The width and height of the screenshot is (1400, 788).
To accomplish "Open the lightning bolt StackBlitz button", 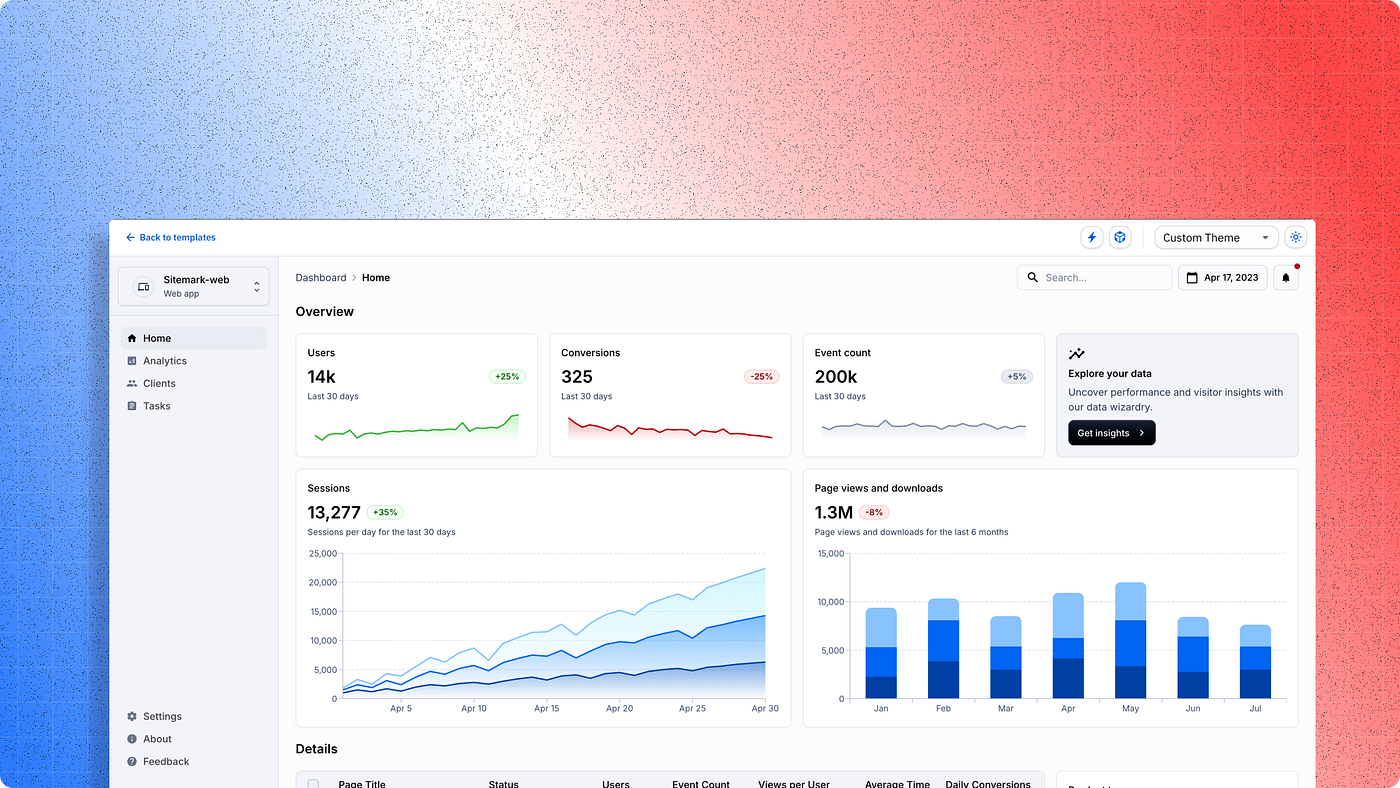I will pyautogui.click(x=1092, y=238).
